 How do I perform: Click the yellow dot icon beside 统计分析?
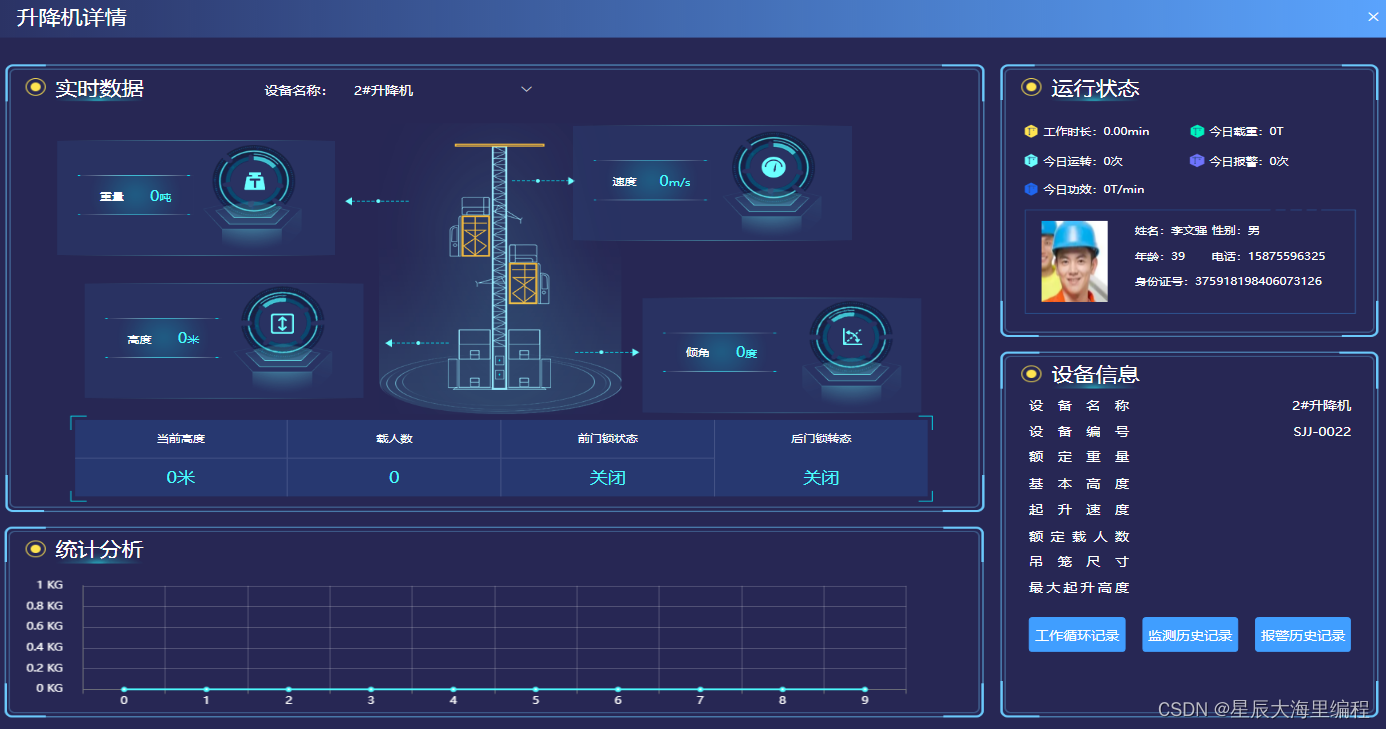point(35,548)
